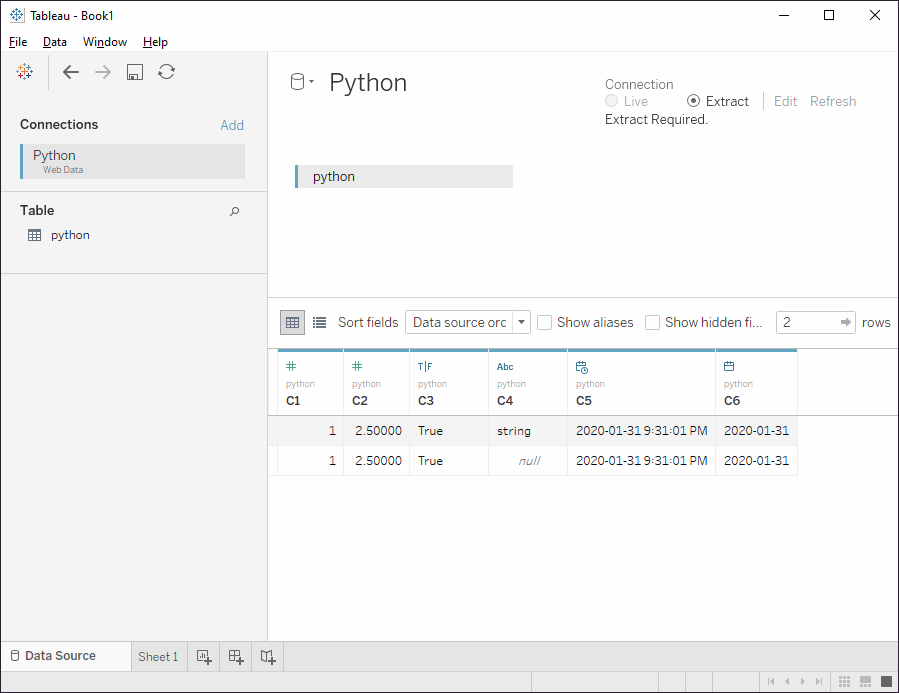Open the File menu

18,42
